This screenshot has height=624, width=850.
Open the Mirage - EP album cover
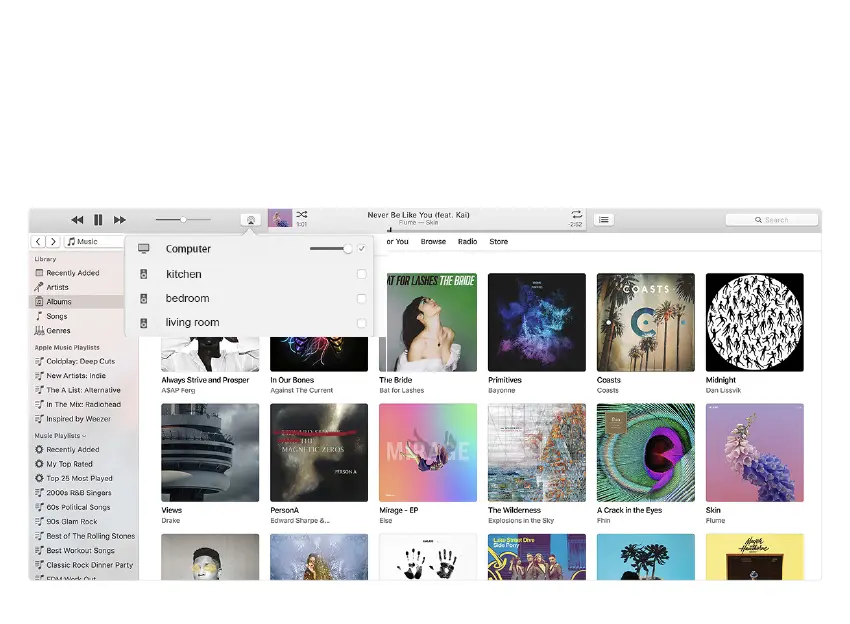coord(428,453)
